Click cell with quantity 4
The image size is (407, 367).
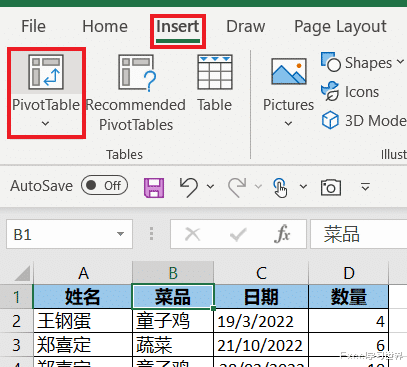pos(349,321)
